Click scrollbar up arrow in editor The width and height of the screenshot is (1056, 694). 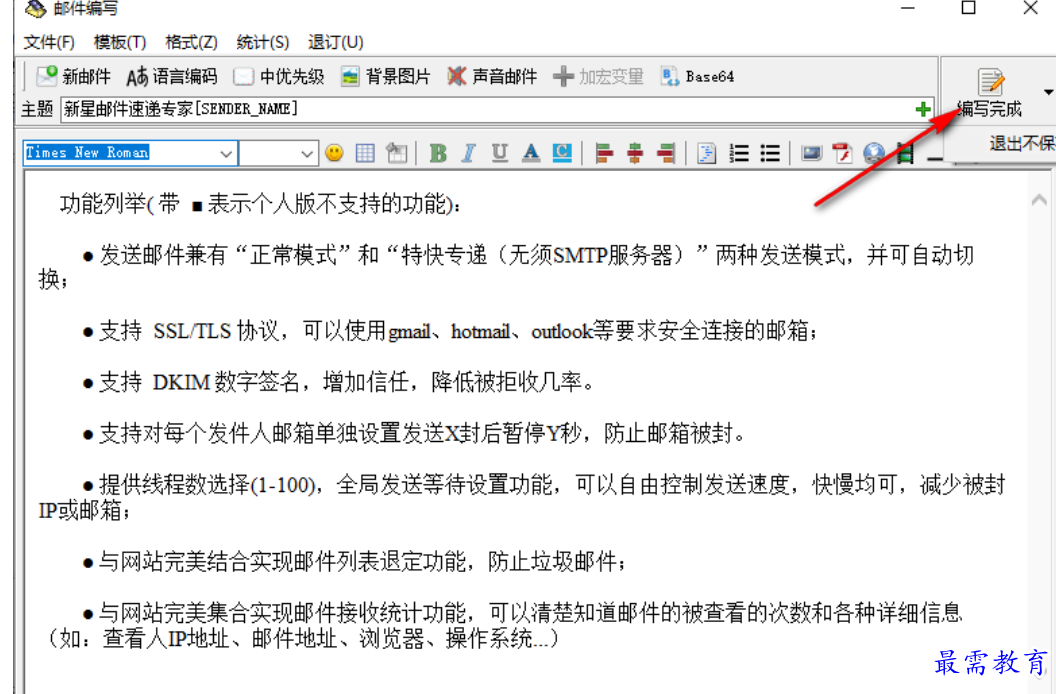pos(1038,200)
